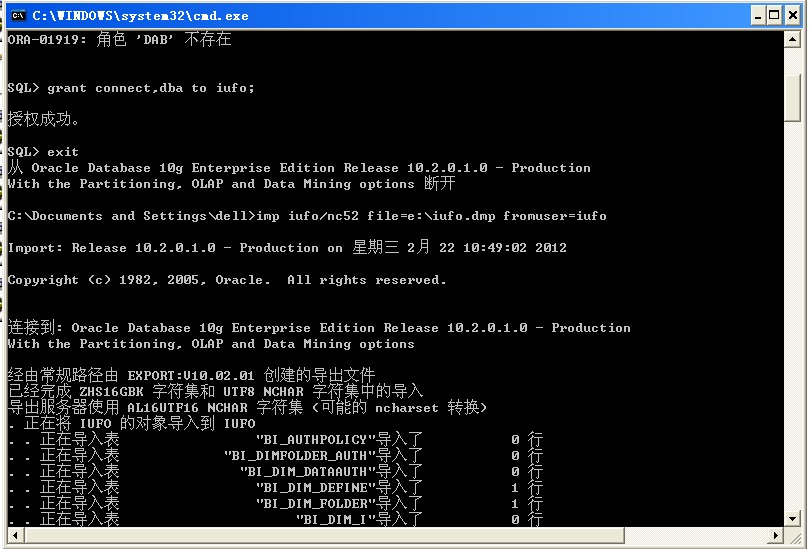Click the '正在将 IUFO 的对象导入到 IUFO' line
The image size is (809, 549).
[132, 424]
